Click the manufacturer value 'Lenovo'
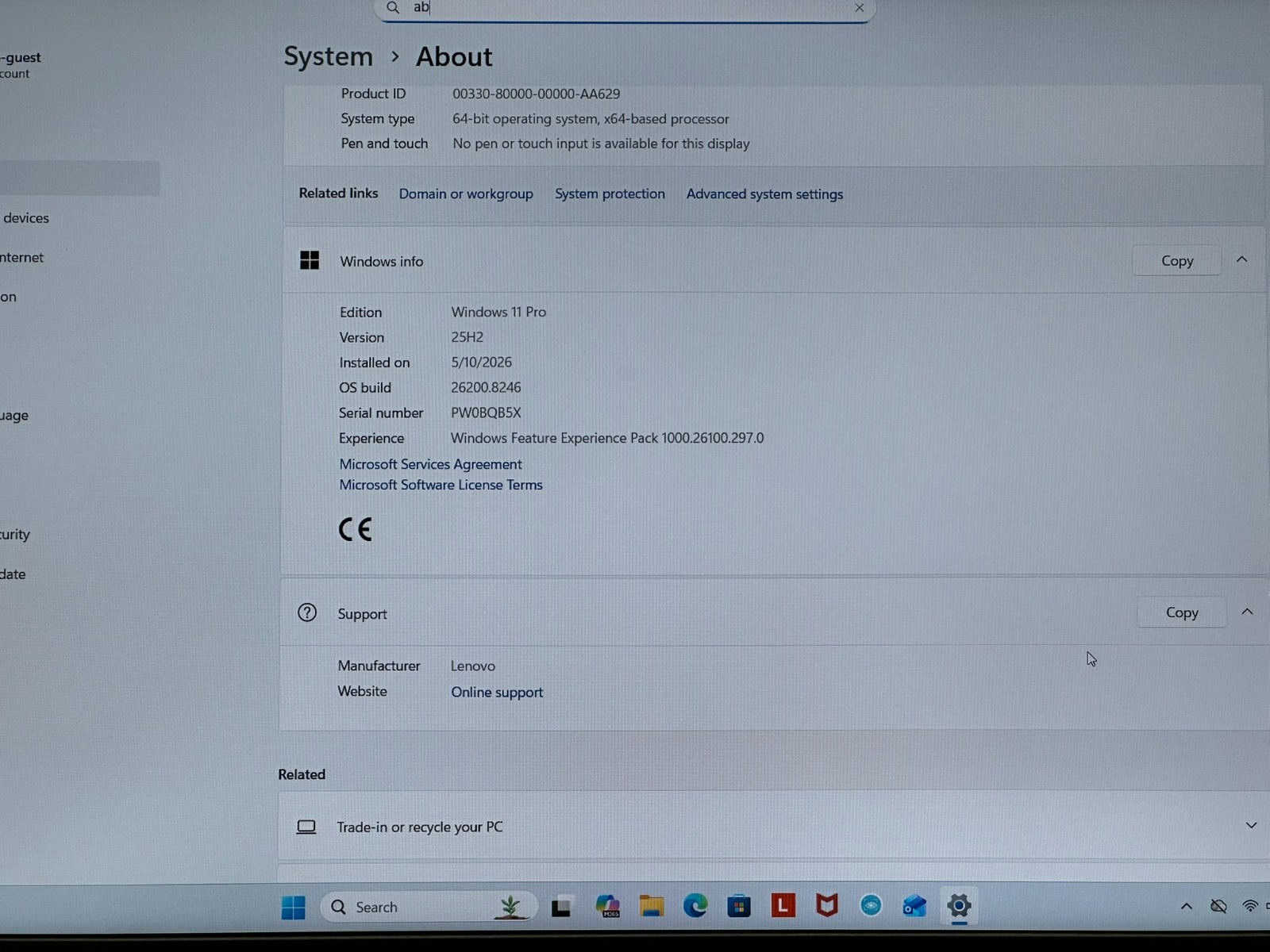 pos(473,666)
